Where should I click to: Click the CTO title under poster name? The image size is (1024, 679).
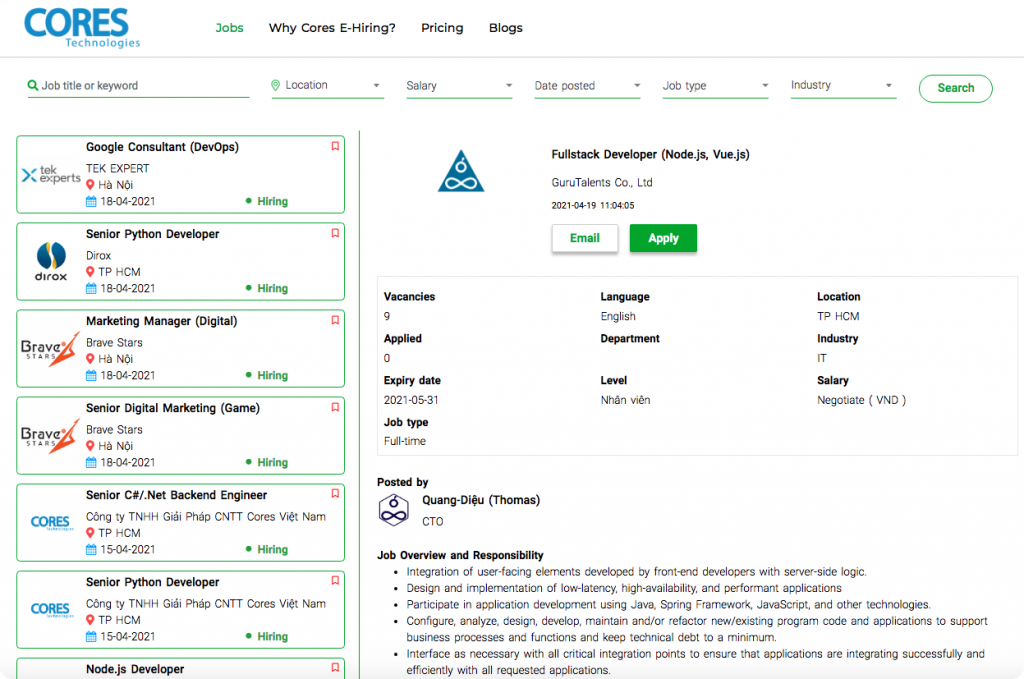432,522
